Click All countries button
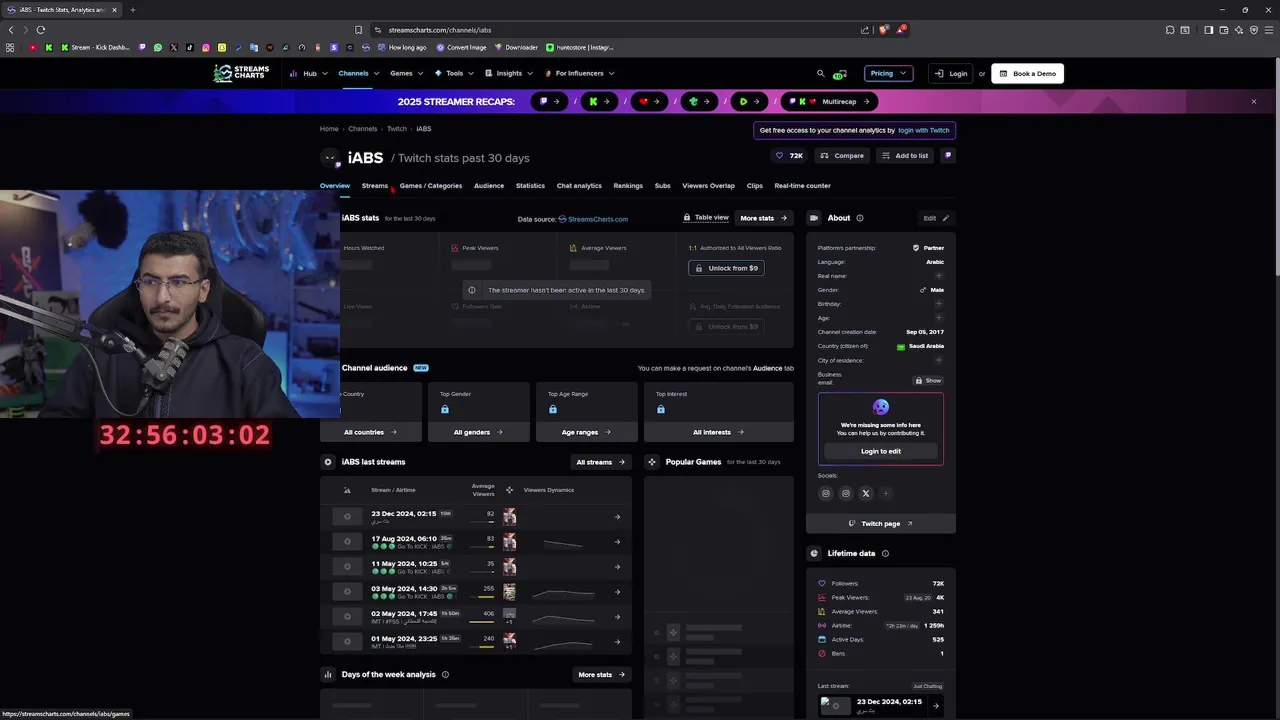Image resolution: width=1280 pixels, height=720 pixels. [x=371, y=432]
